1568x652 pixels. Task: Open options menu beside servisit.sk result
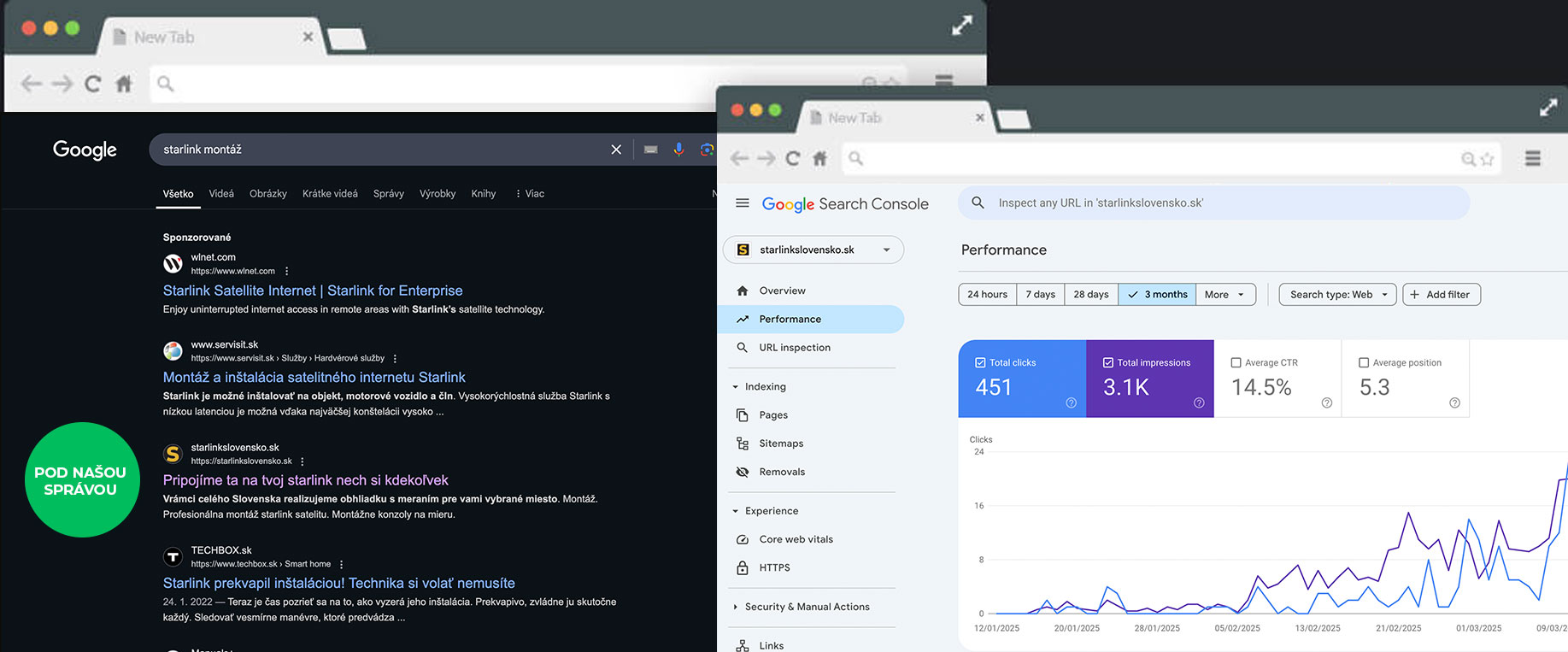point(395,359)
